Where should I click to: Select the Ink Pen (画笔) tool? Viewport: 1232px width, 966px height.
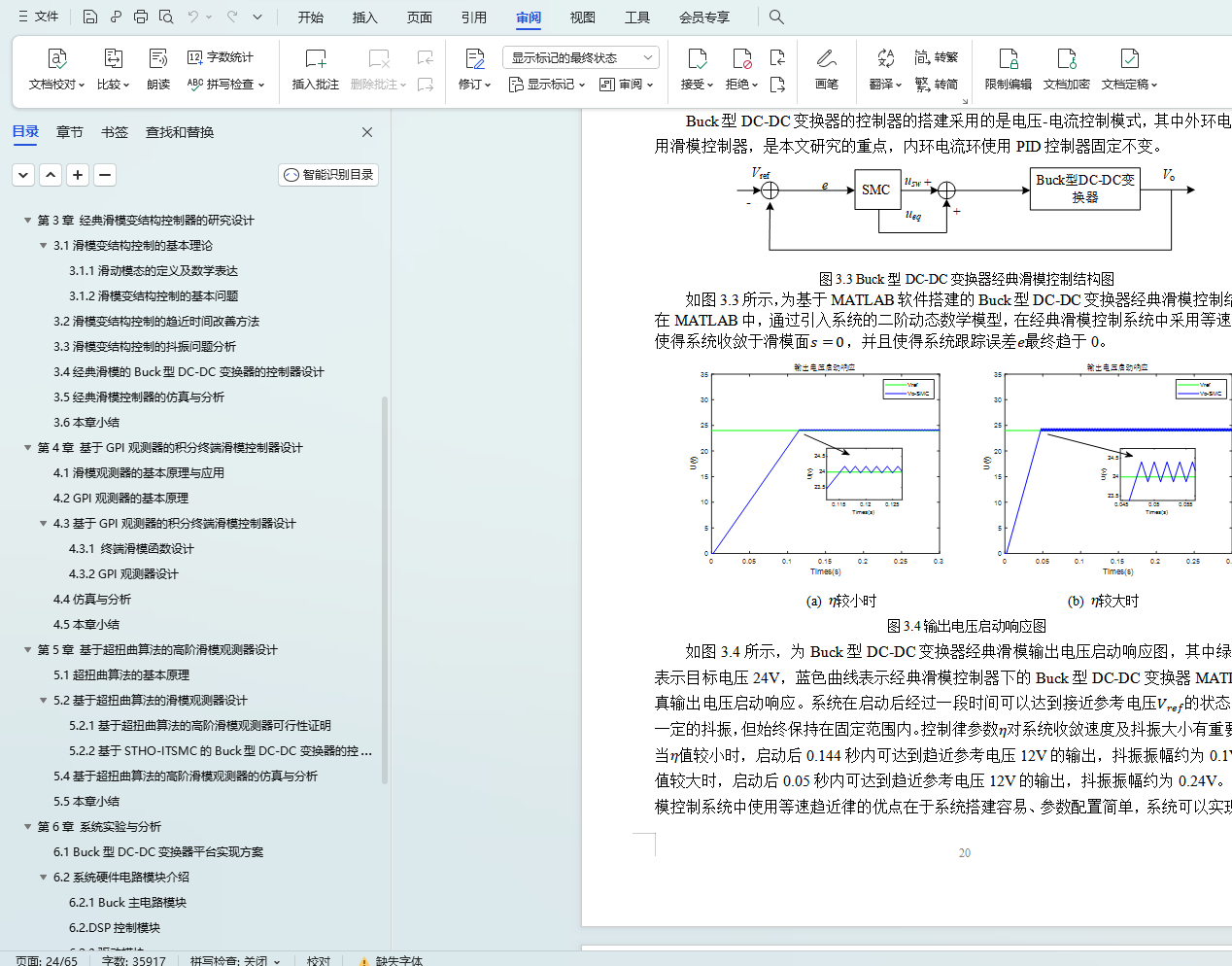(x=826, y=58)
